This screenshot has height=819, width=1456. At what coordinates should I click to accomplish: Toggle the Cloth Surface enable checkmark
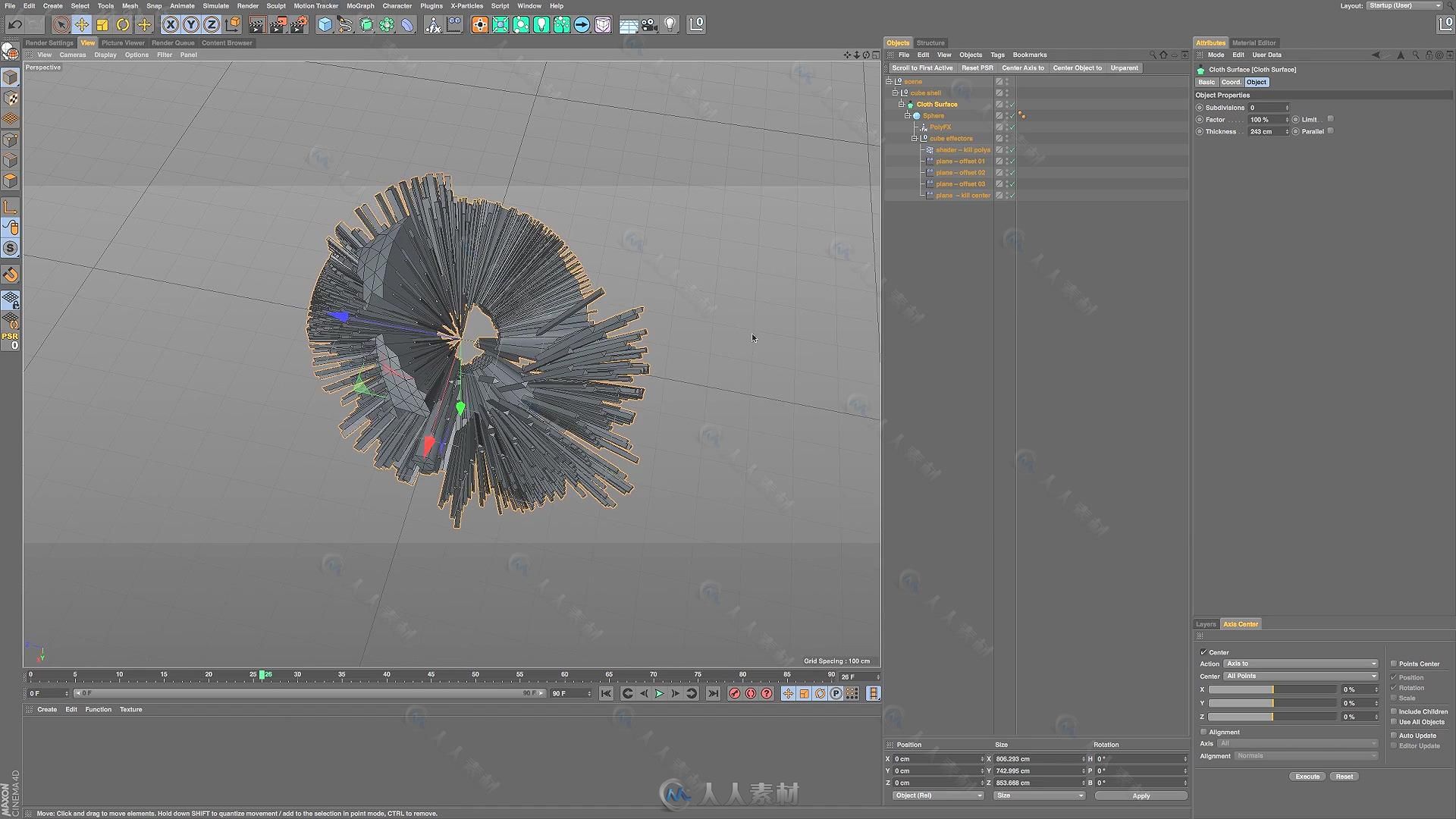1012,105
